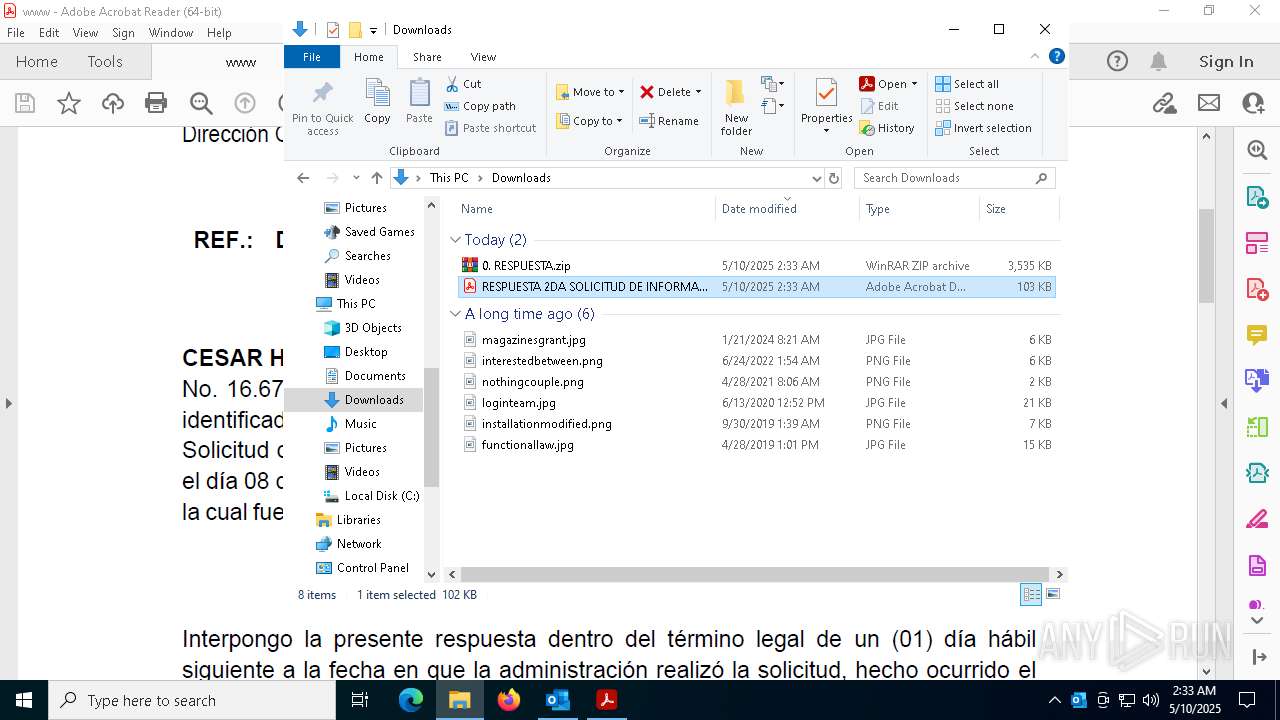Open Acrobat help question mark icon
Viewport: 1280px width, 720px height.
coord(1117,62)
